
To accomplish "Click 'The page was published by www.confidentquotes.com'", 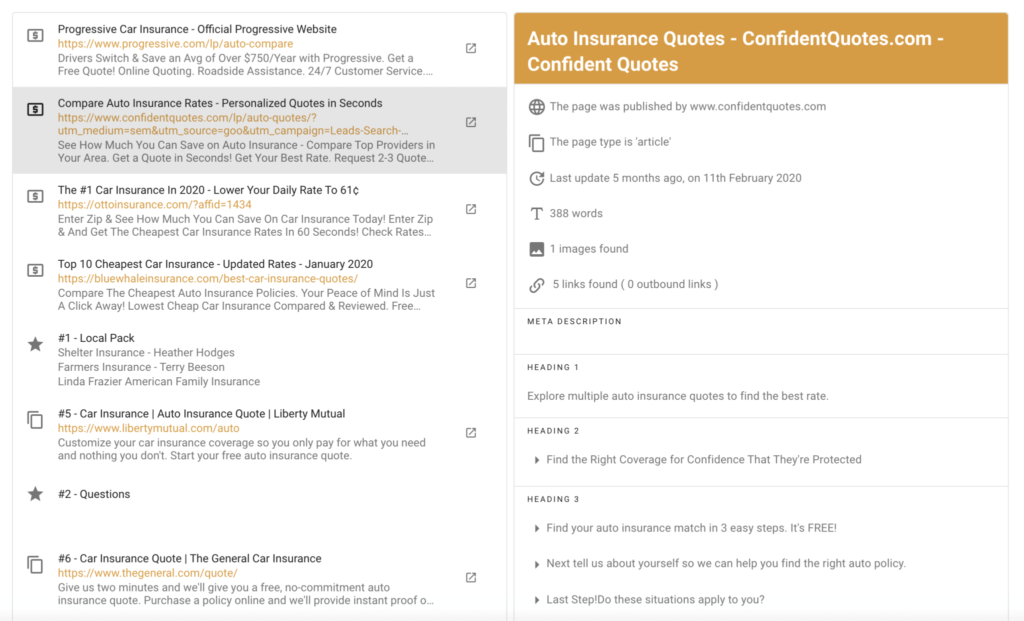I will click(688, 106).
